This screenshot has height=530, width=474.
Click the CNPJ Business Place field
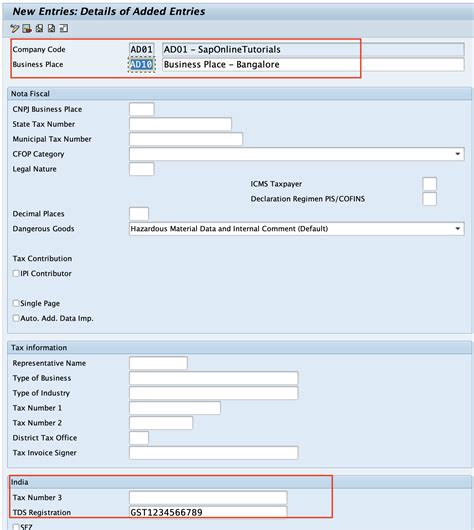click(x=142, y=109)
